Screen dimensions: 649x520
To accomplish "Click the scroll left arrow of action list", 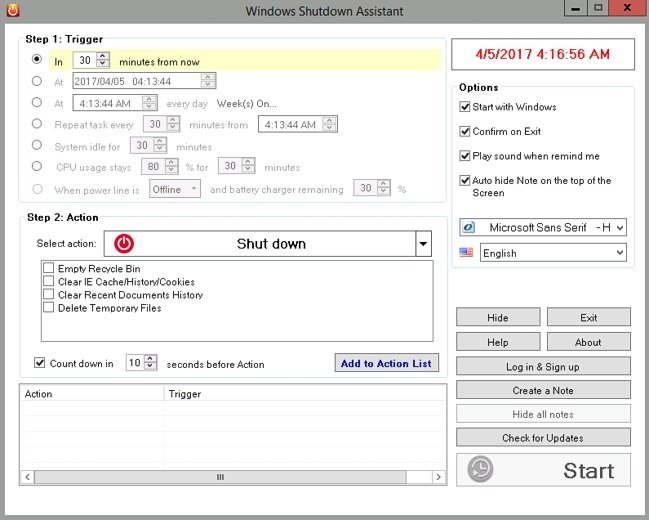I will pyautogui.click(x=27, y=477).
